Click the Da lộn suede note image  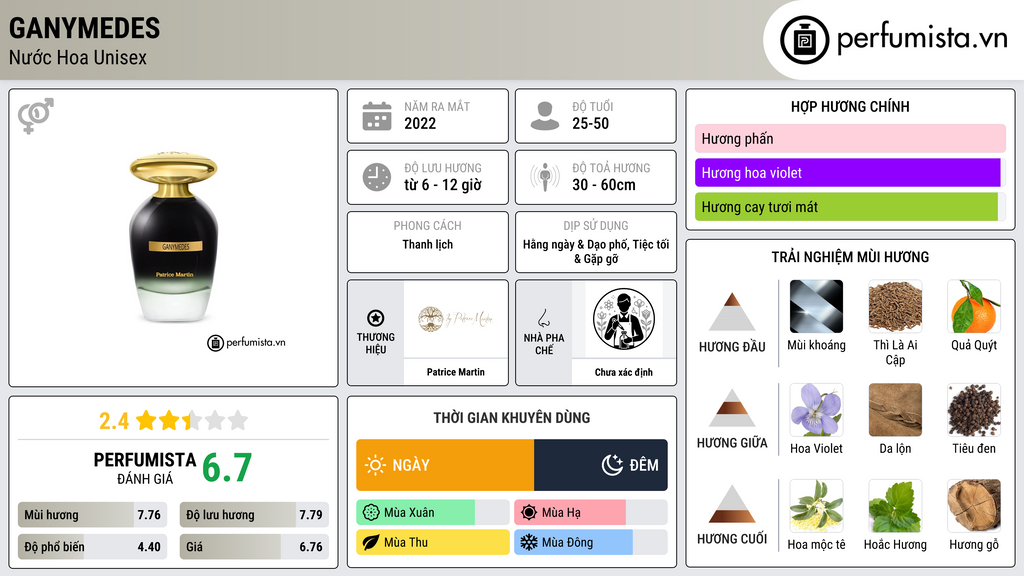pos(895,409)
